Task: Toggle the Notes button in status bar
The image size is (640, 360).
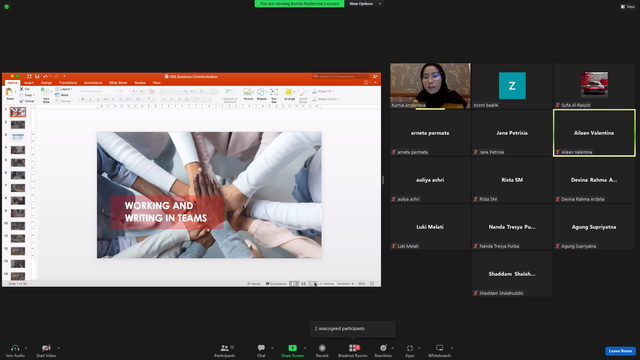Action: pos(254,284)
